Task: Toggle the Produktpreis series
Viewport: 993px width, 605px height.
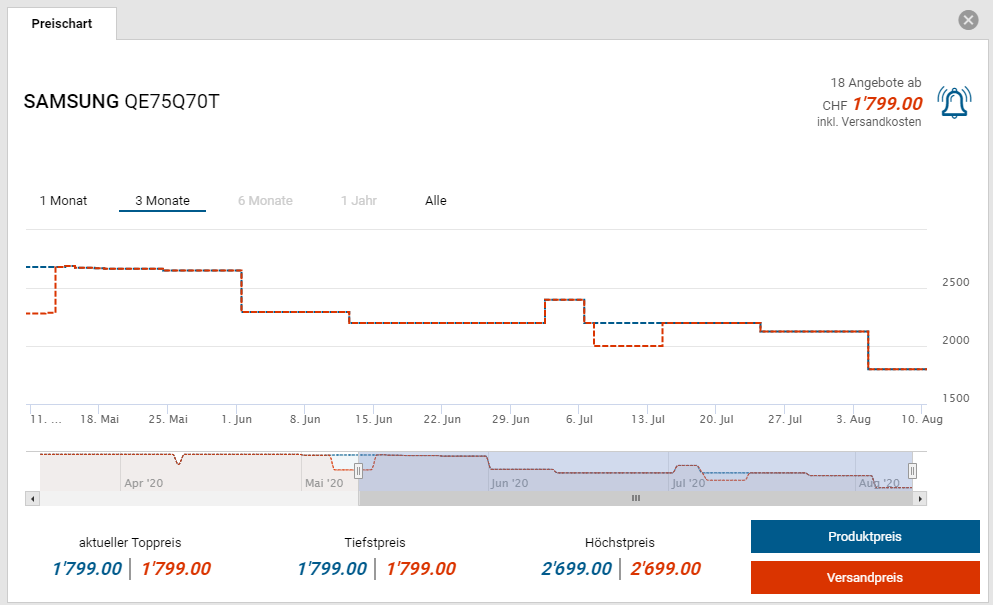Action: [x=864, y=537]
